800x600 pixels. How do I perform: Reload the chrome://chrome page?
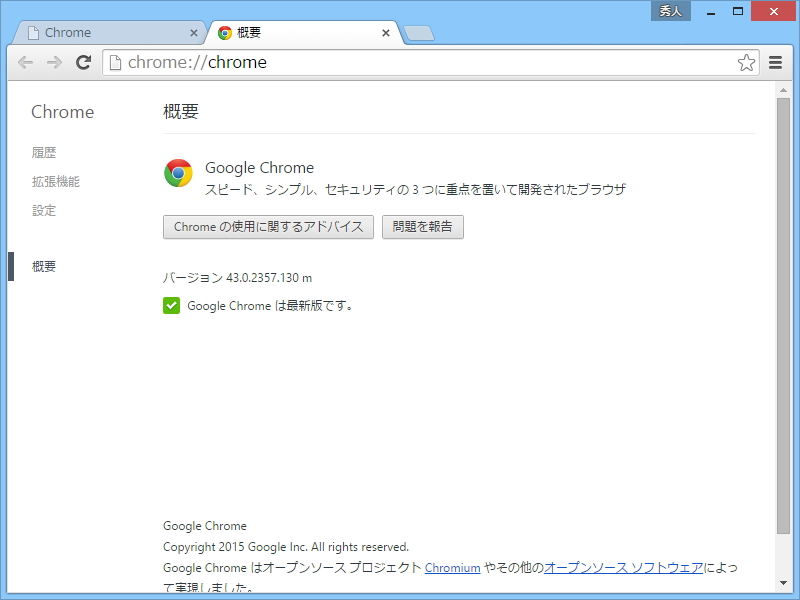[83, 62]
